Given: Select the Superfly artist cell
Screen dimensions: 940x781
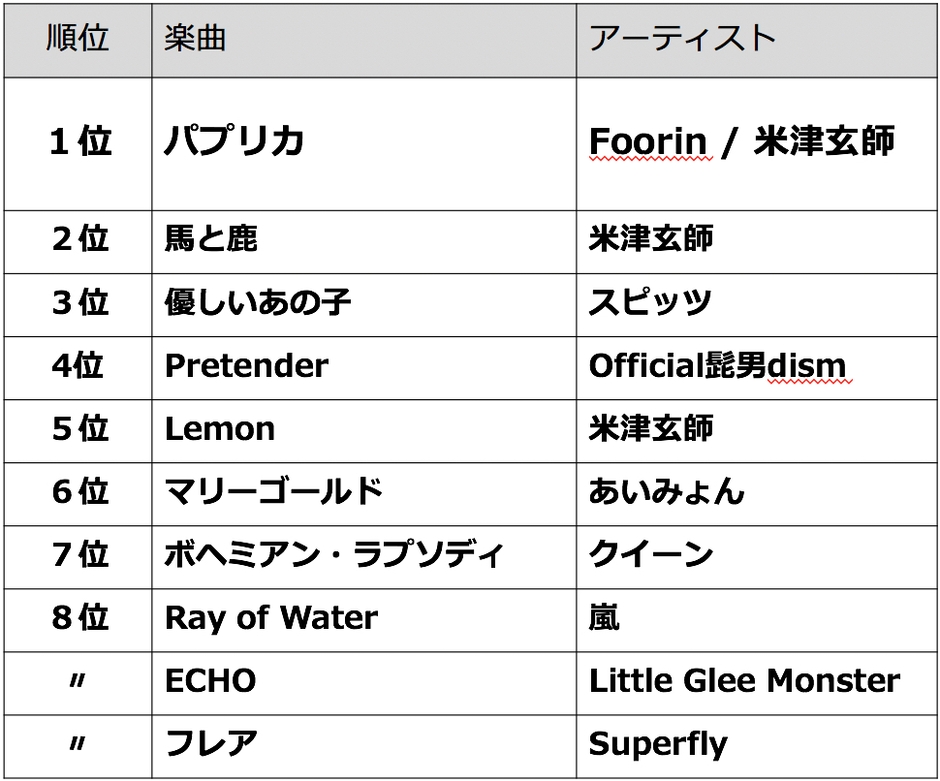Looking at the screenshot, I should (x=658, y=744).
